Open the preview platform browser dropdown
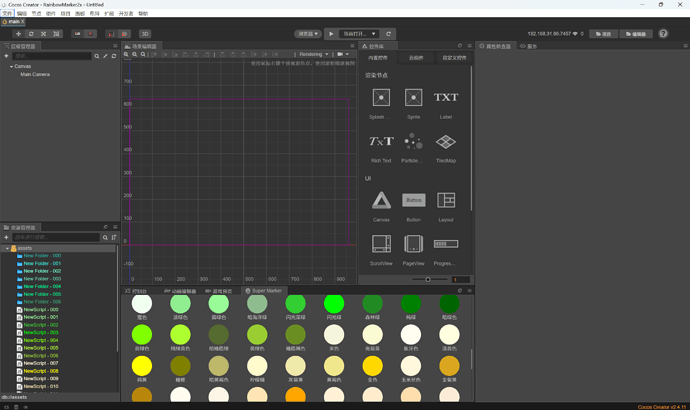Screen dimensions: 690x410 [308, 34]
